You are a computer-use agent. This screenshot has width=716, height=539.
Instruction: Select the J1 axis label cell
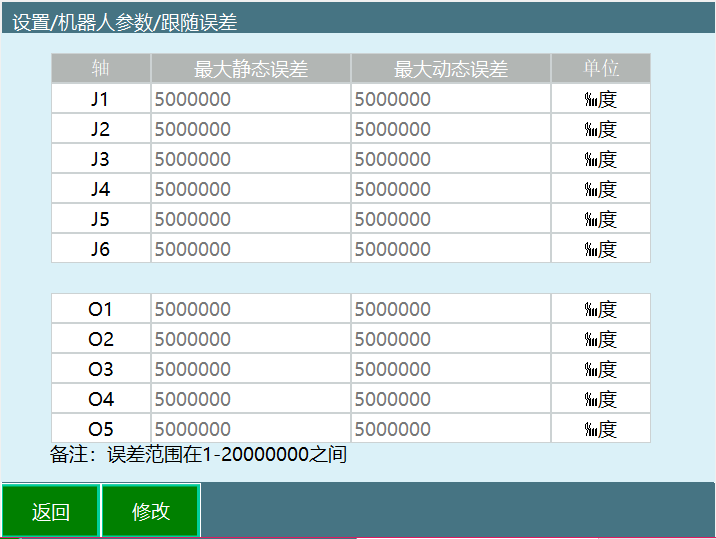point(100,99)
